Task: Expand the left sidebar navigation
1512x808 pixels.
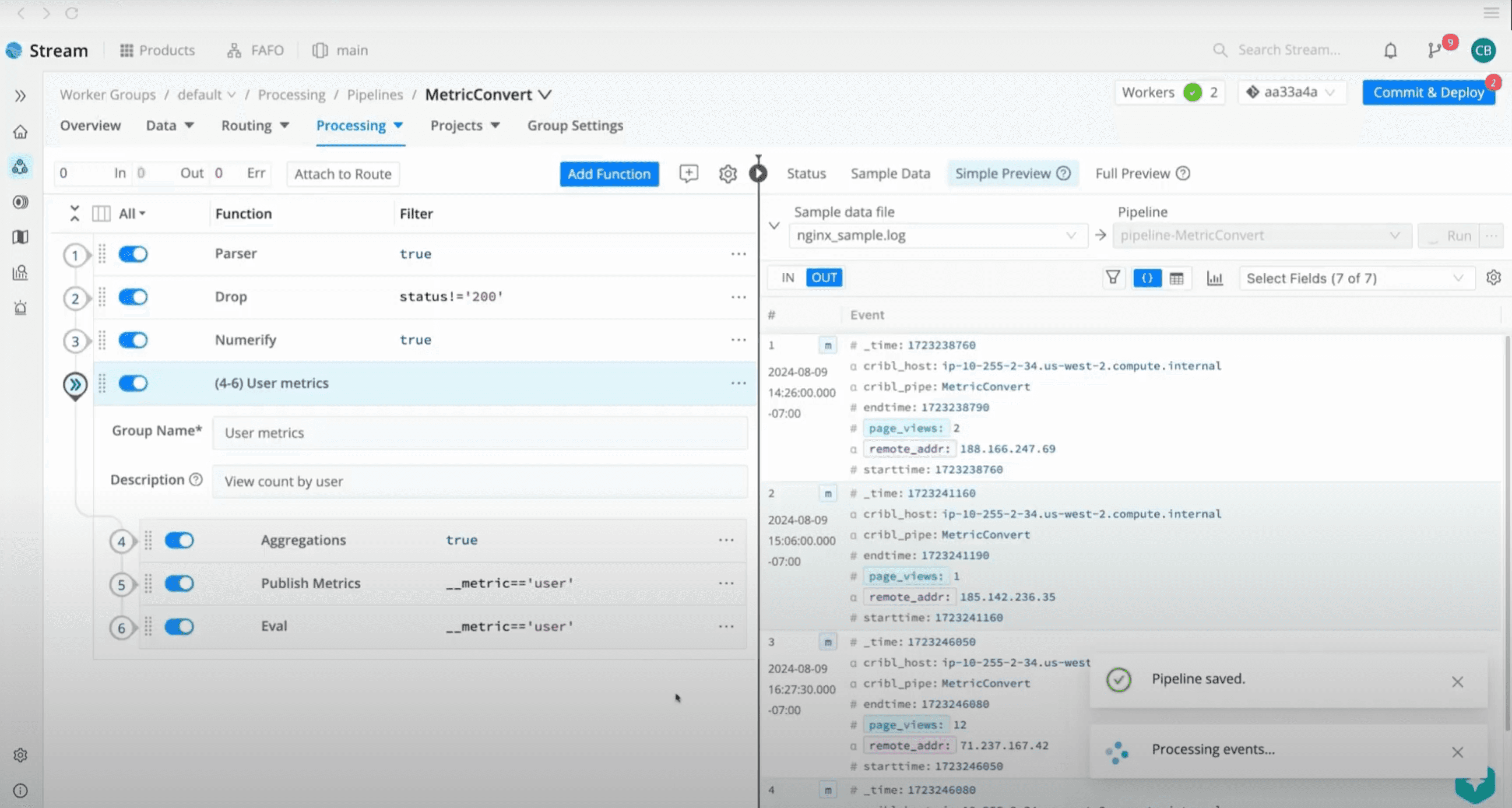Action: 21,96
